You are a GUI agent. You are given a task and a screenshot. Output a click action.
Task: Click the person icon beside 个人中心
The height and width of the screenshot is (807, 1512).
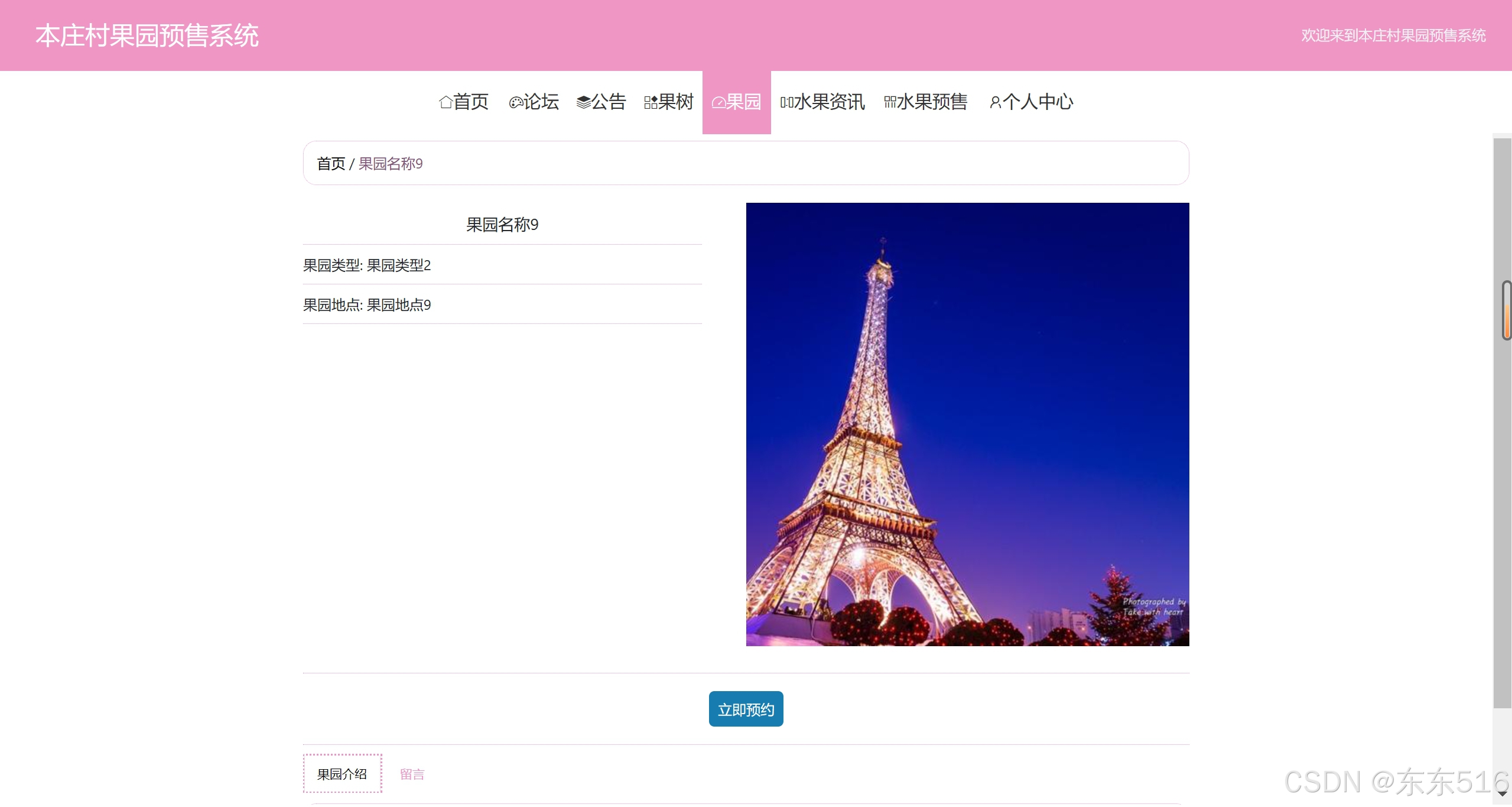click(995, 103)
